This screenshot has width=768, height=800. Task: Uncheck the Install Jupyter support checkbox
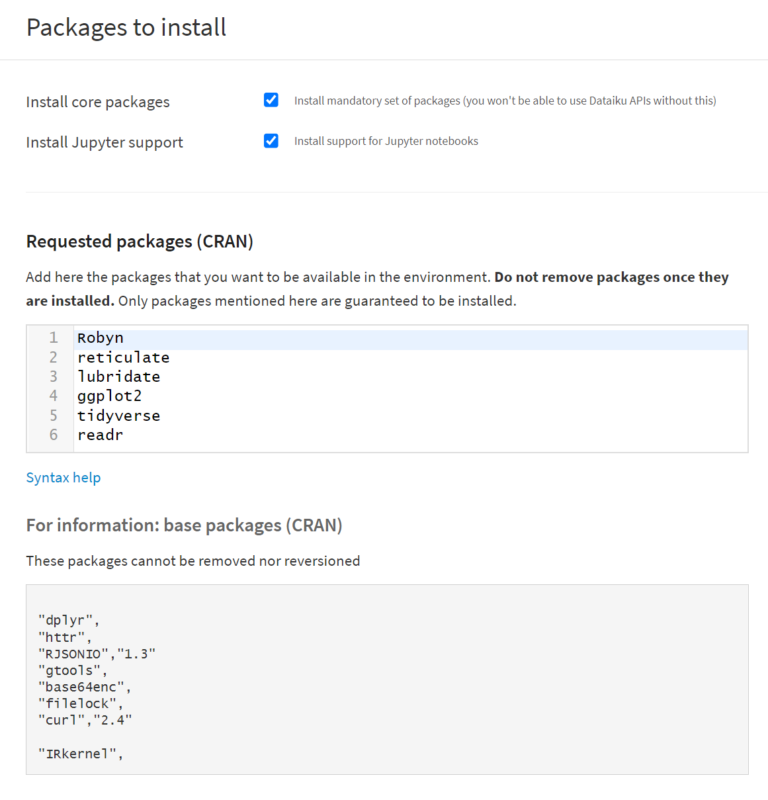271,141
